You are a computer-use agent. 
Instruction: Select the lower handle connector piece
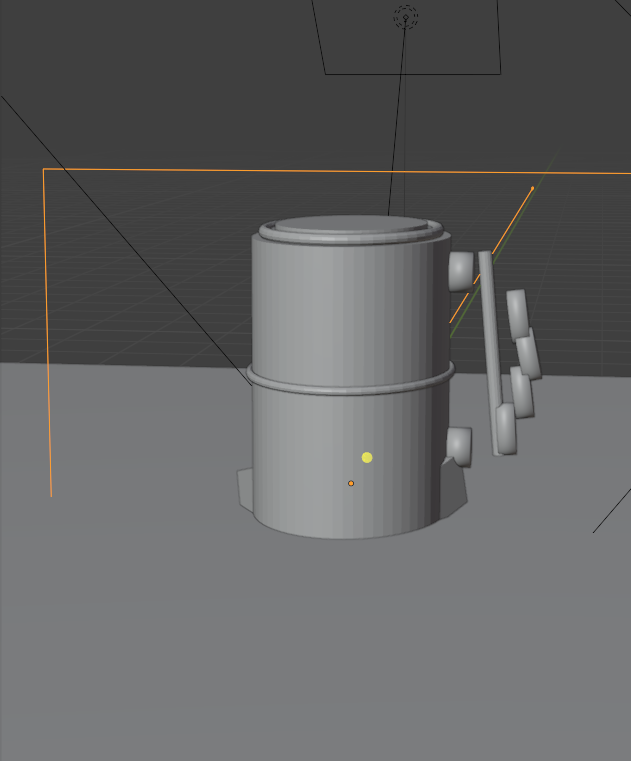tap(459, 446)
